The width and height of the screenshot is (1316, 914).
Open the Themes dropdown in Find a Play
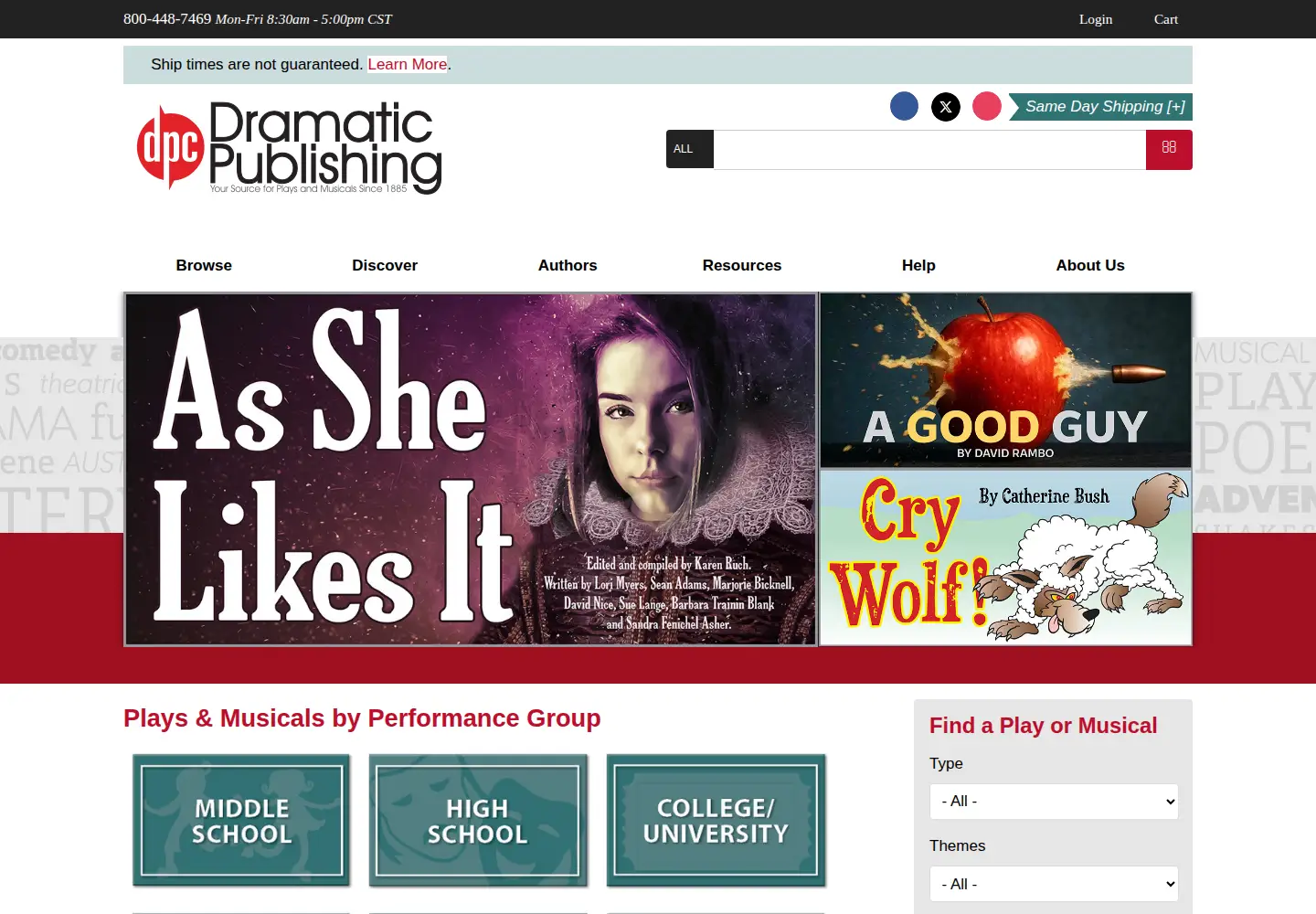click(1054, 884)
